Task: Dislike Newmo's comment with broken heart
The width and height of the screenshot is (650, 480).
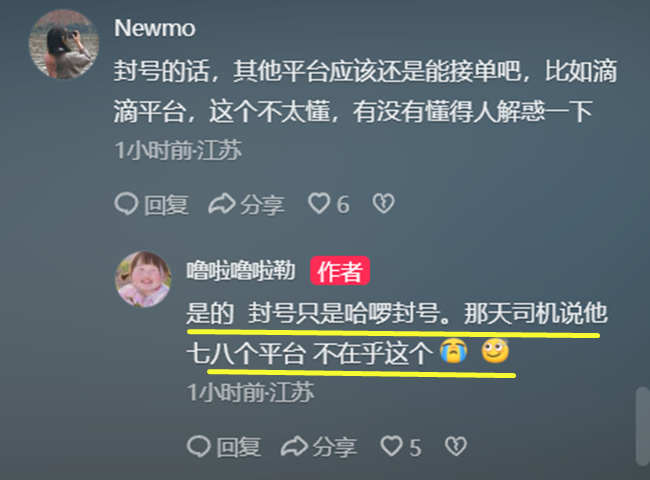Action: [383, 204]
